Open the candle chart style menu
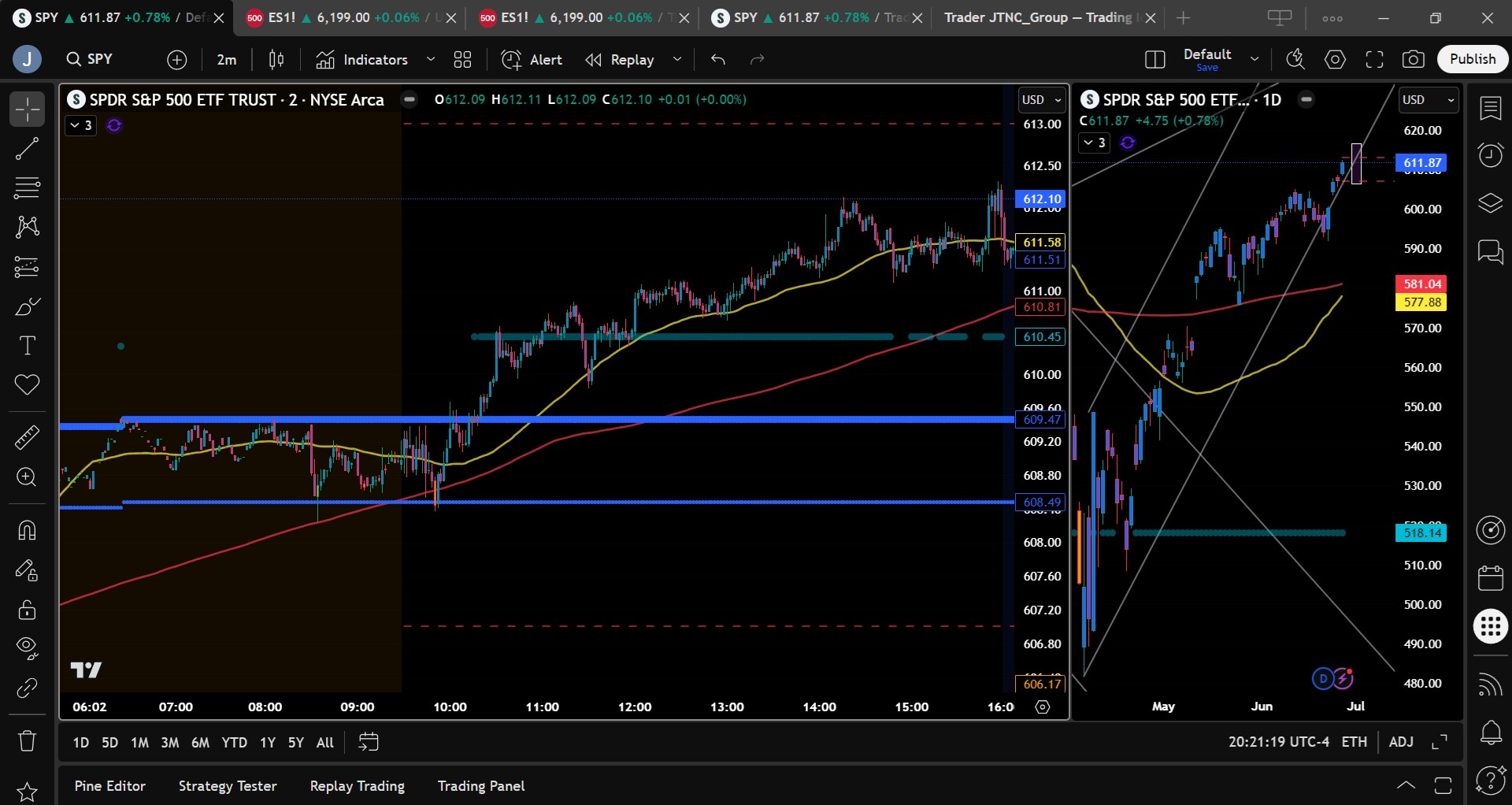This screenshot has width=1512, height=805. tap(276, 59)
